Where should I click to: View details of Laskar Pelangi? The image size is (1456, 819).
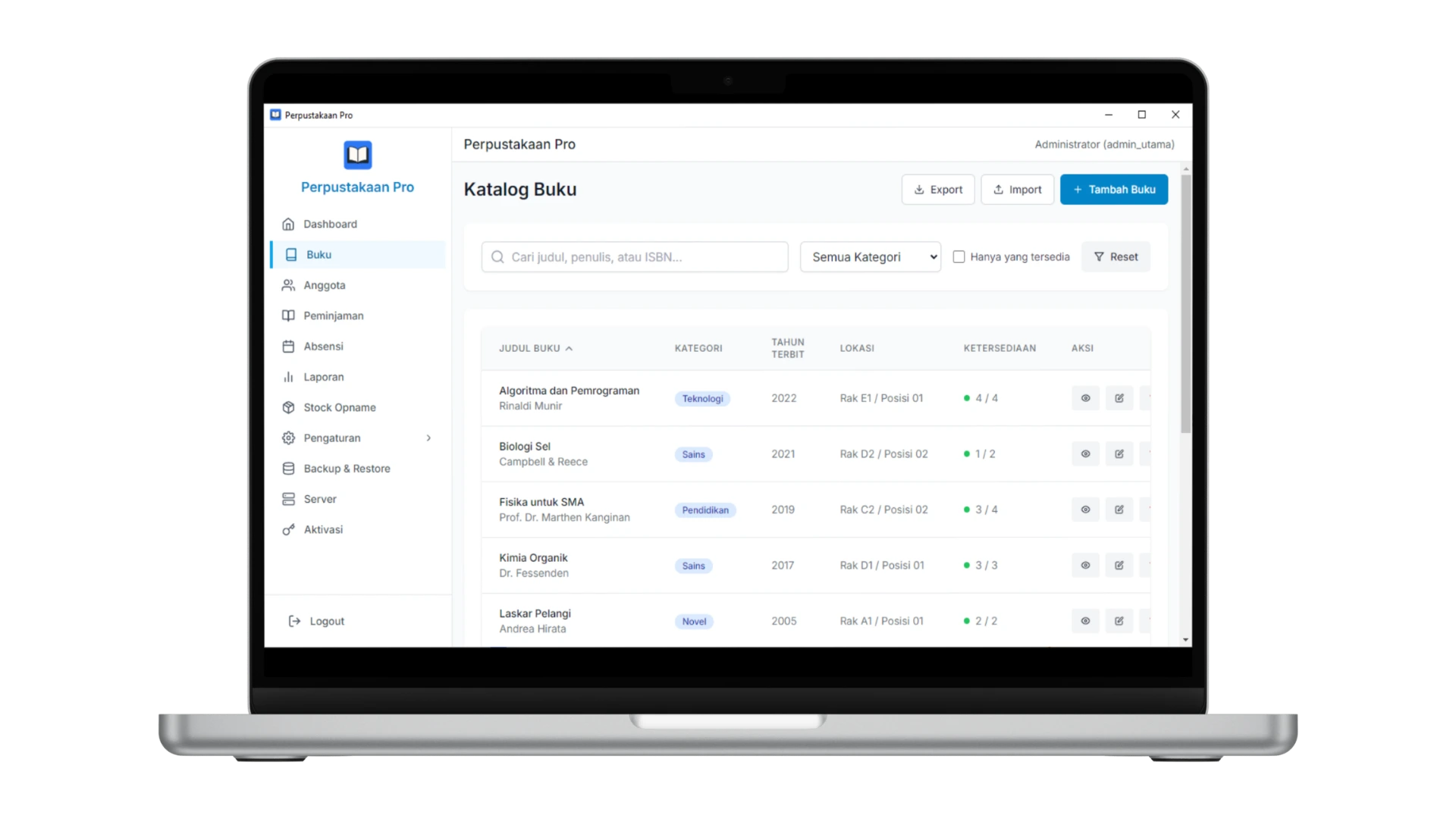coord(1085,621)
